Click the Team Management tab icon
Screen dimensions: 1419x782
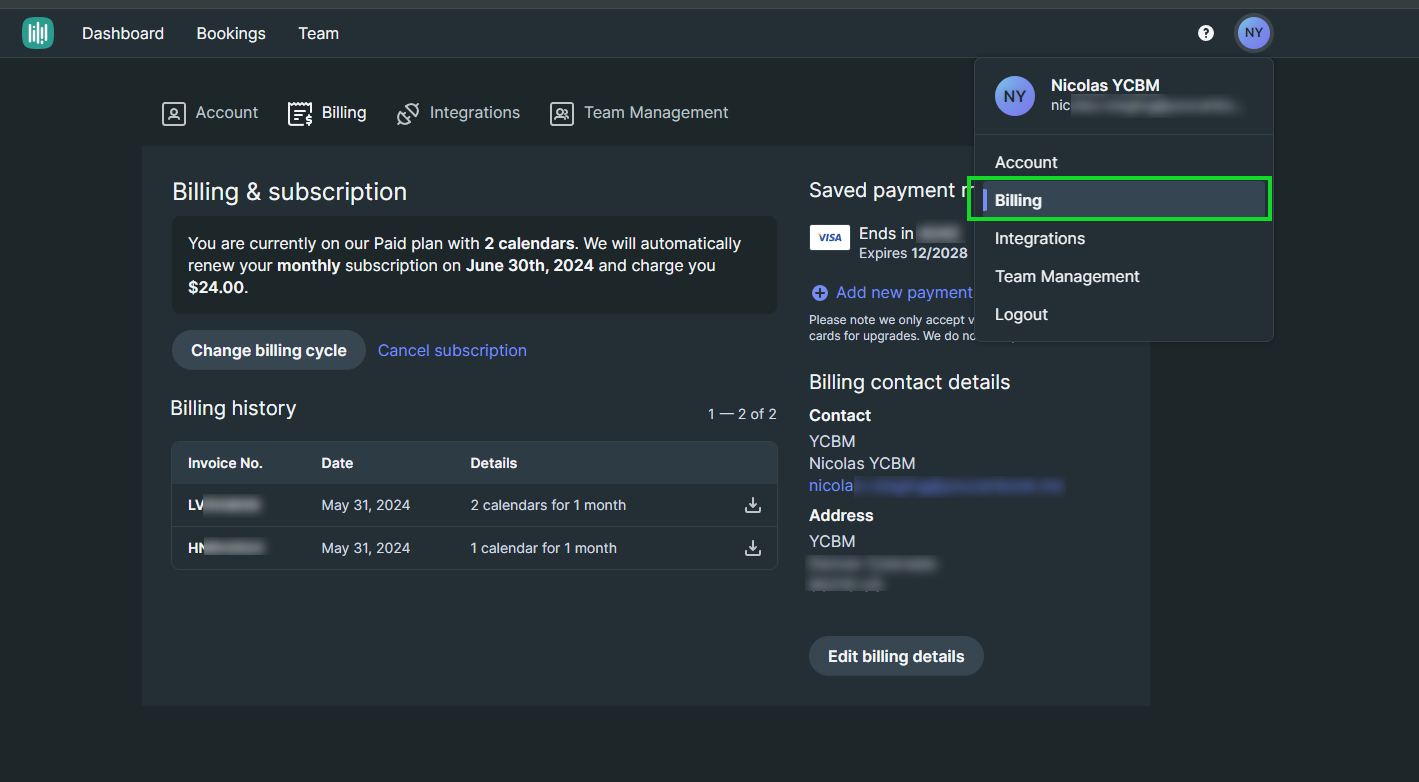562,114
